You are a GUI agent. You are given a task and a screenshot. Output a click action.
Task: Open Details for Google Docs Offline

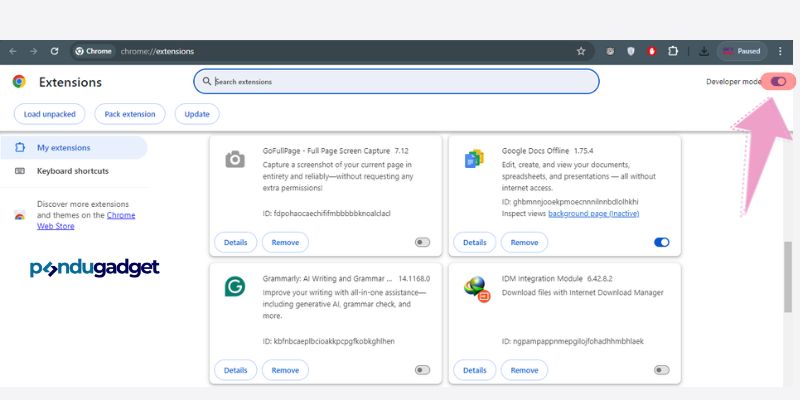pyautogui.click(x=474, y=242)
